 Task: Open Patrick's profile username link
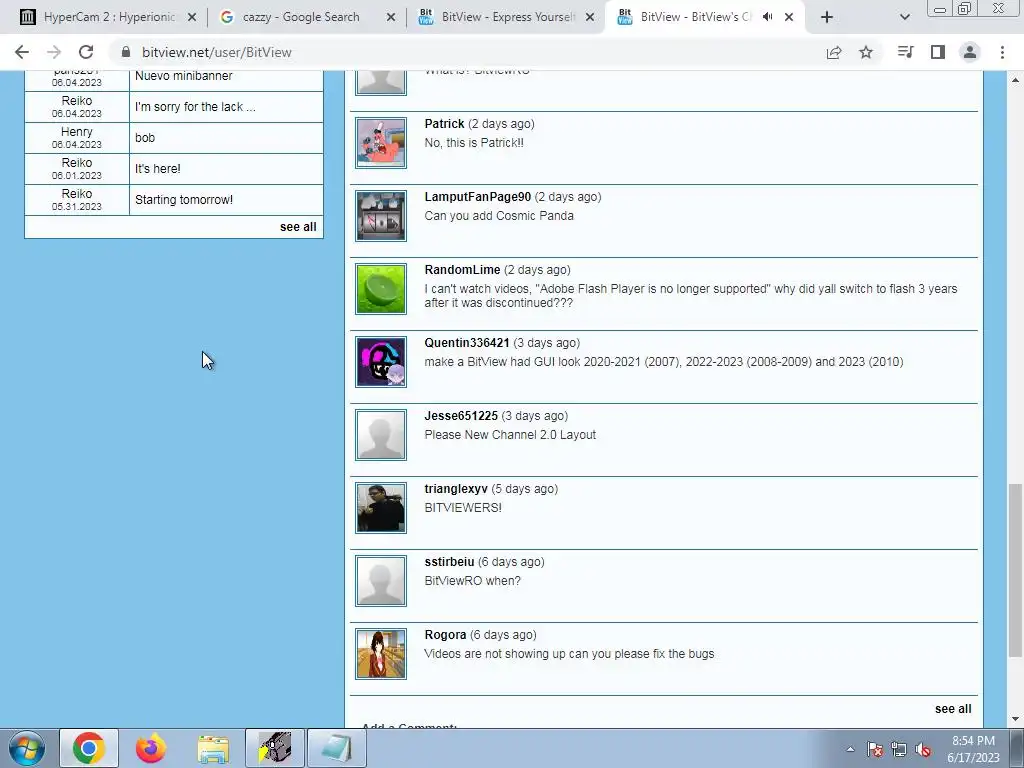[x=444, y=124]
